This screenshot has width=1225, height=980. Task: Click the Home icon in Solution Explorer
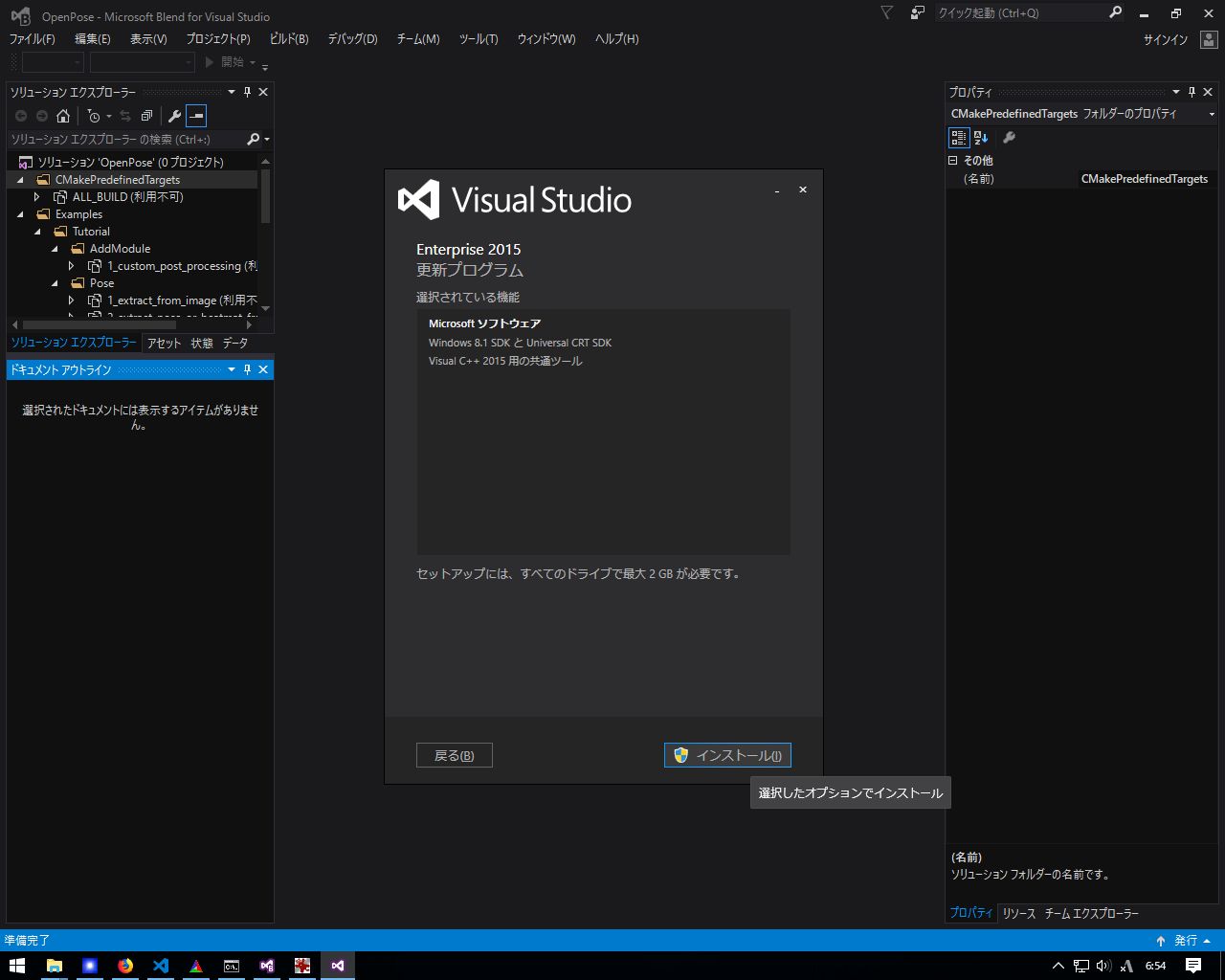(x=63, y=116)
